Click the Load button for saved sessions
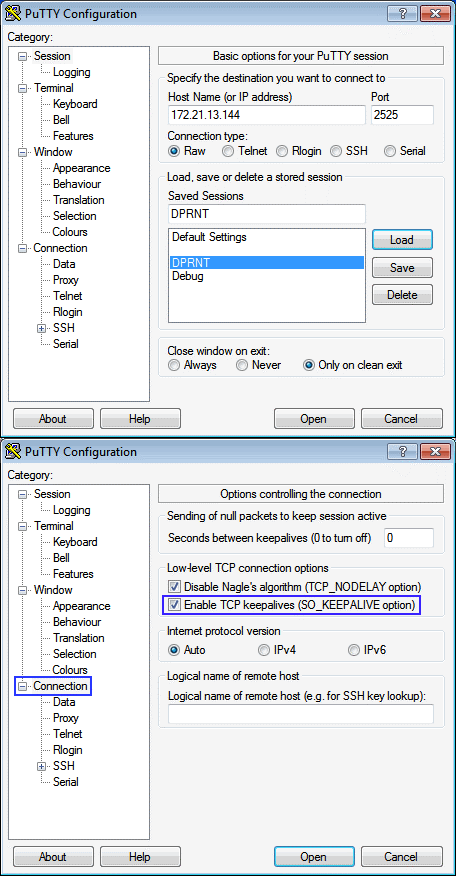The image size is (456, 876). pos(402,240)
